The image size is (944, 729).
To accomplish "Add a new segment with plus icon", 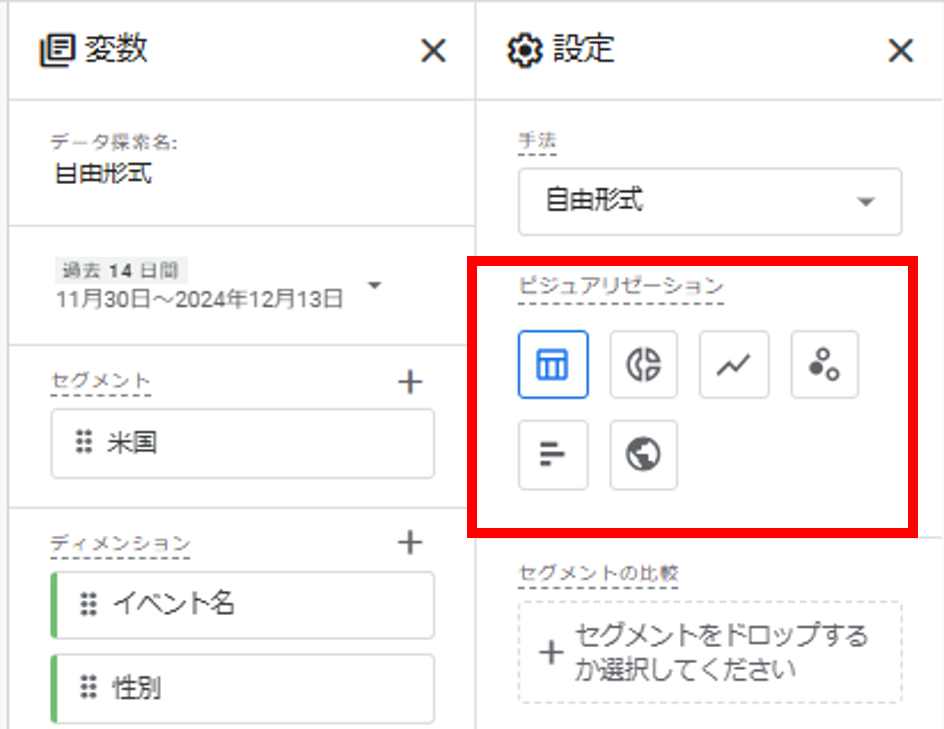I will tap(410, 382).
